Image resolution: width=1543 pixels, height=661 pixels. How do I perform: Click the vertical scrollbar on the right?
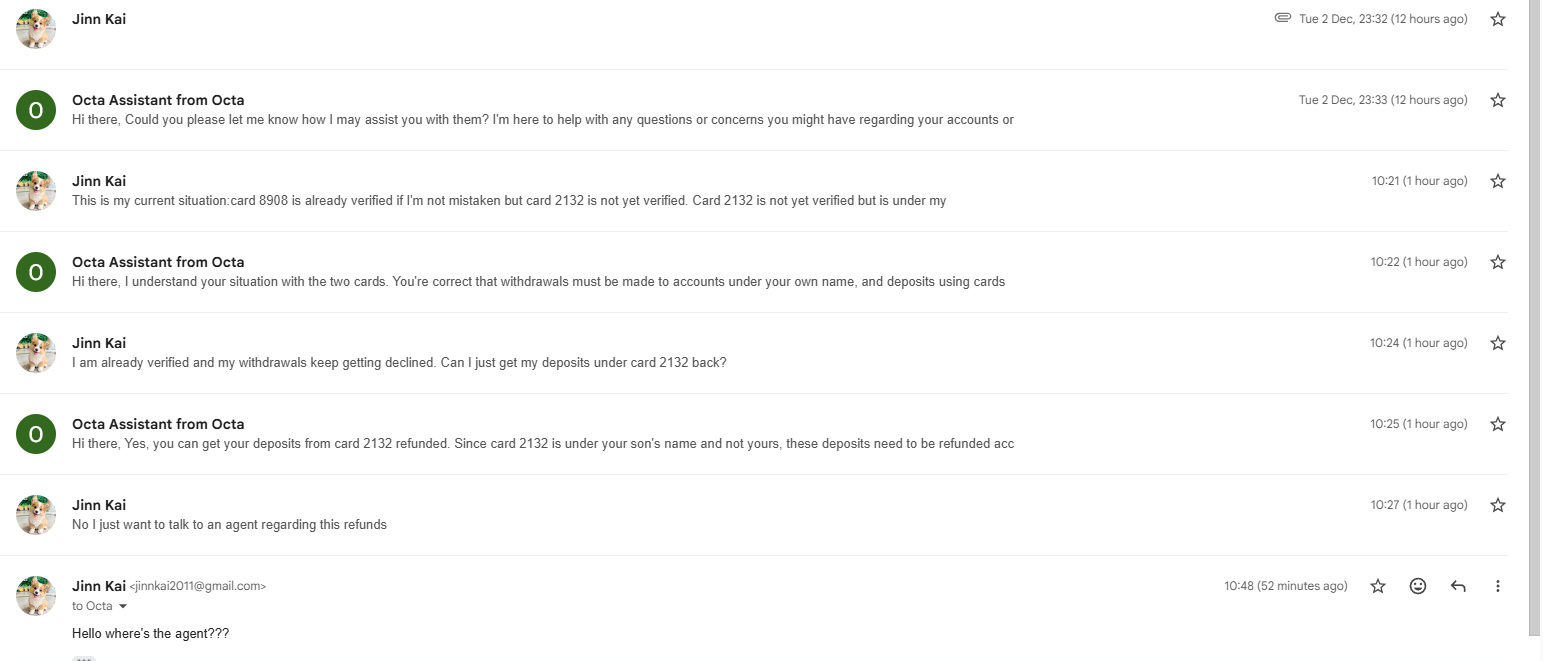(x=1534, y=300)
